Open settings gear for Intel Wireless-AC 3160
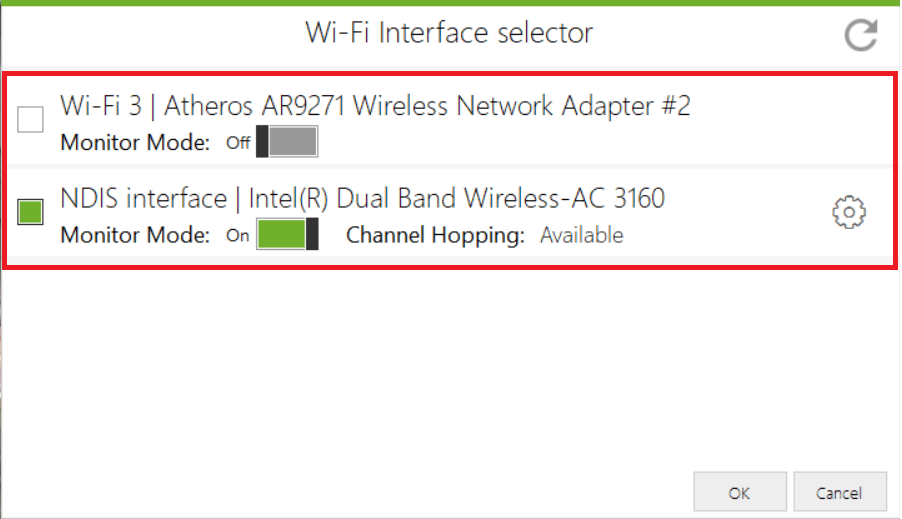 coord(849,212)
